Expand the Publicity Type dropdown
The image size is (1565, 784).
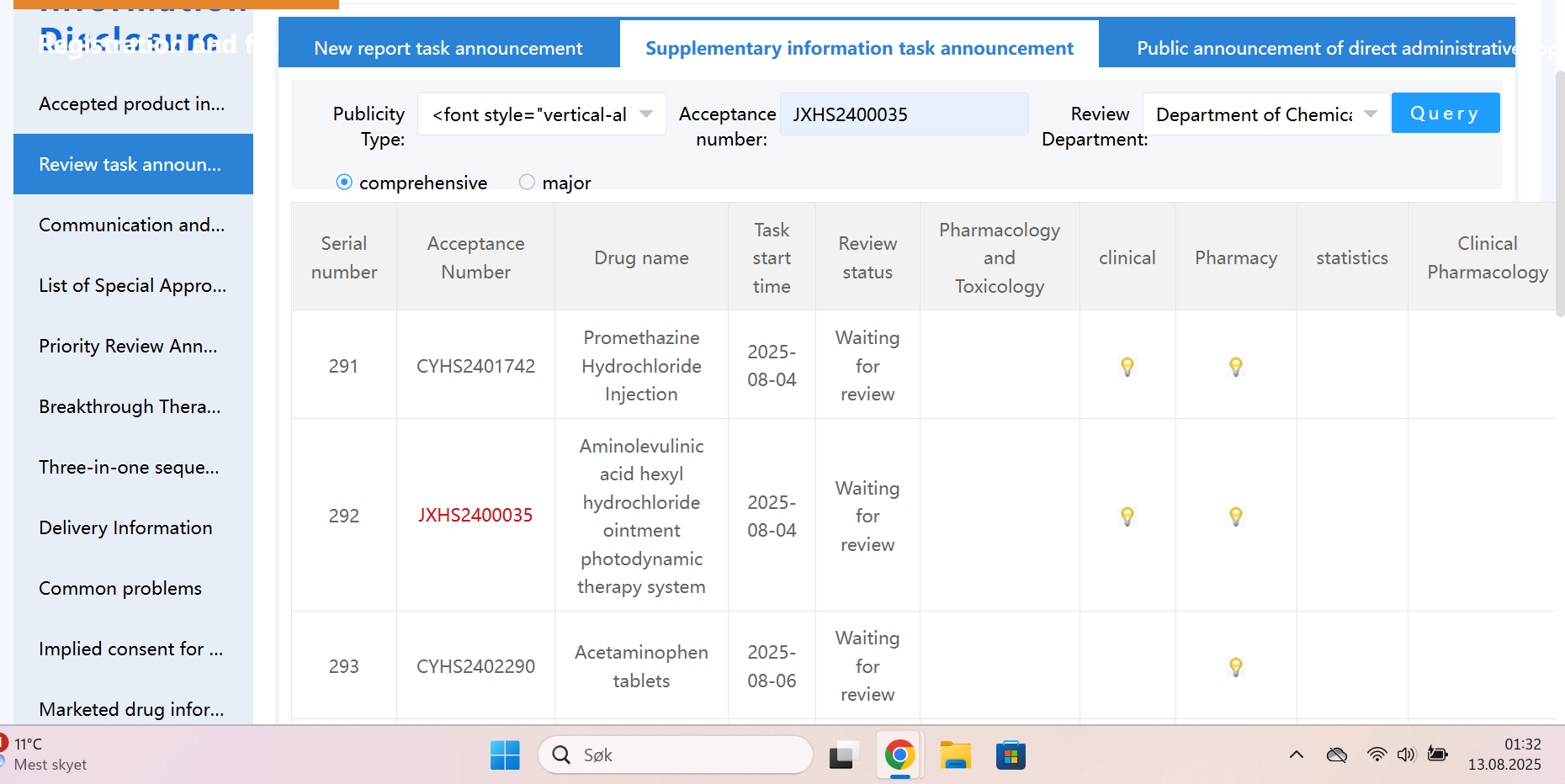(x=541, y=114)
